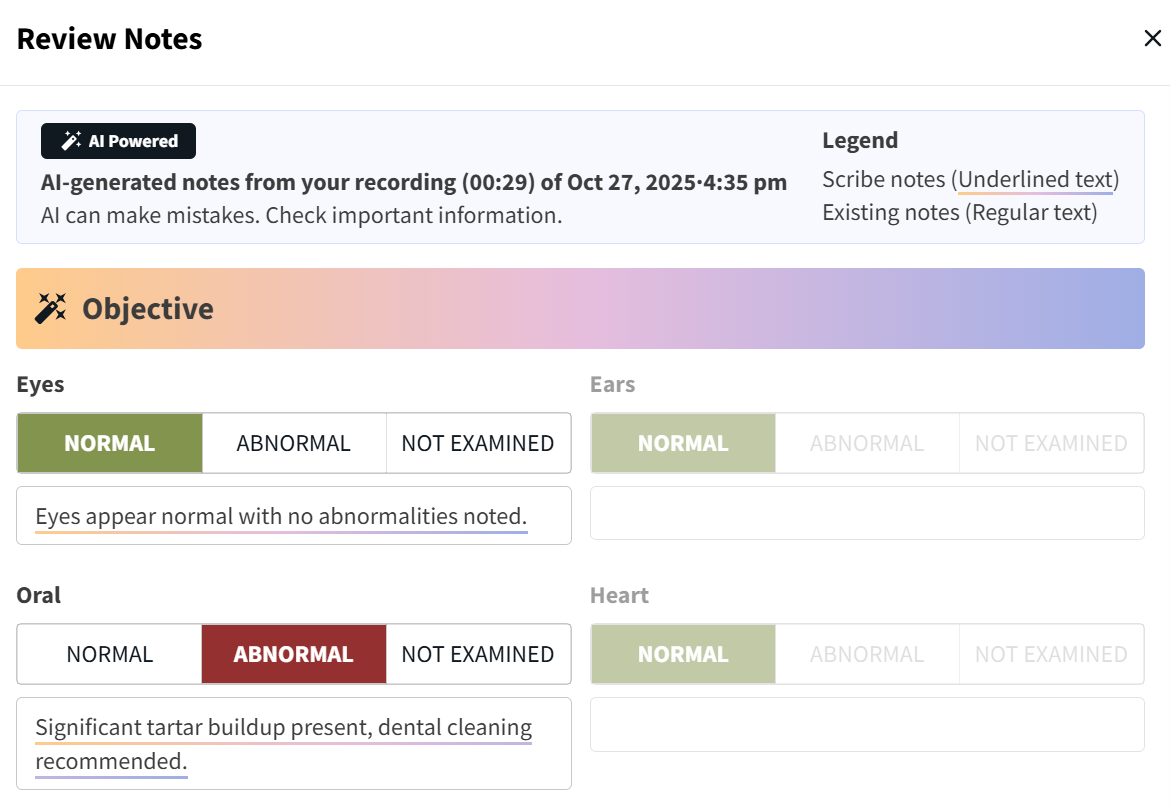This screenshot has height=810, width=1170.
Task: Set Eyes to Normal
Action: pyautogui.click(x=110, y=443)
